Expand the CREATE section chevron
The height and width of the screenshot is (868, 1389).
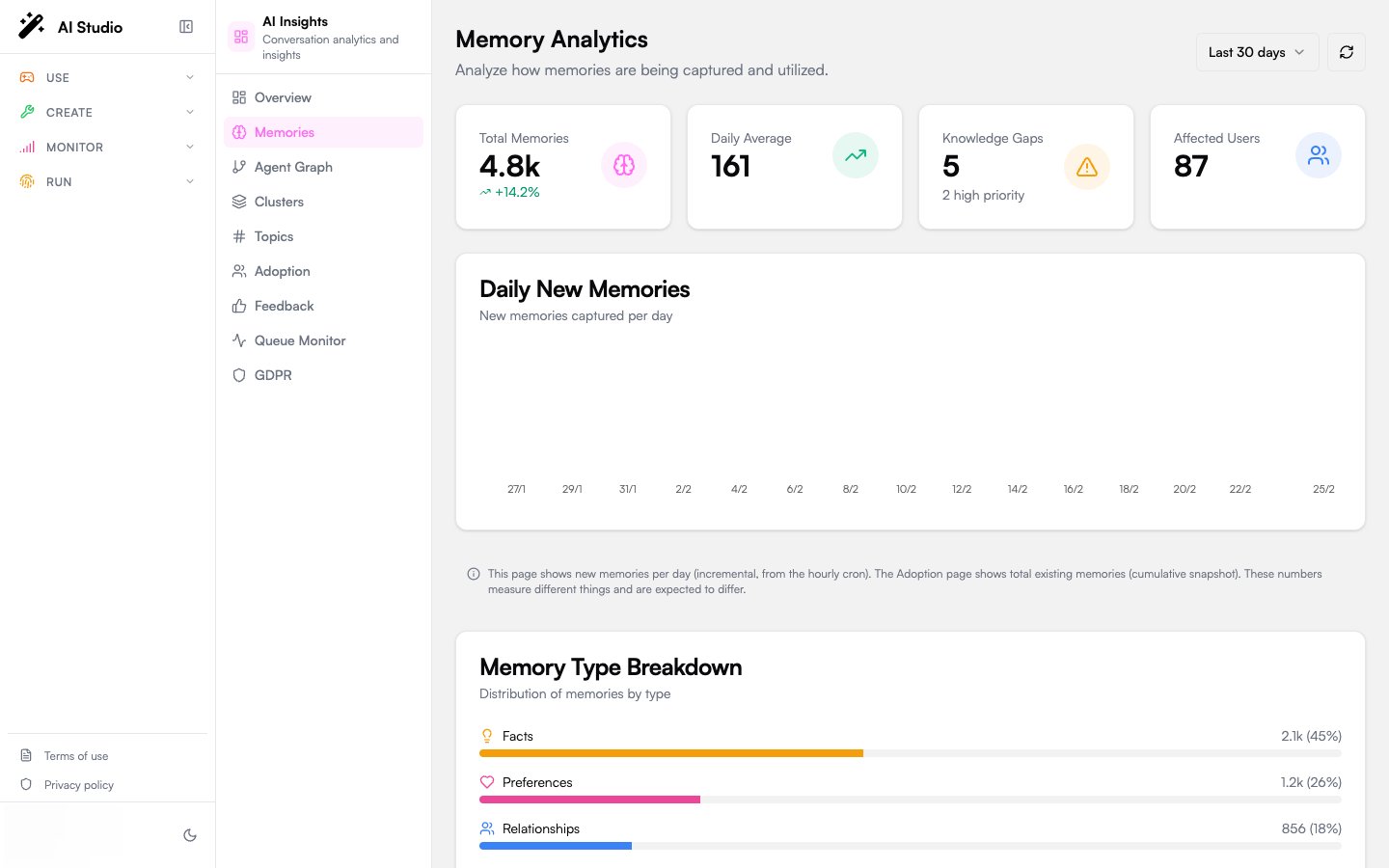(190, 112)
